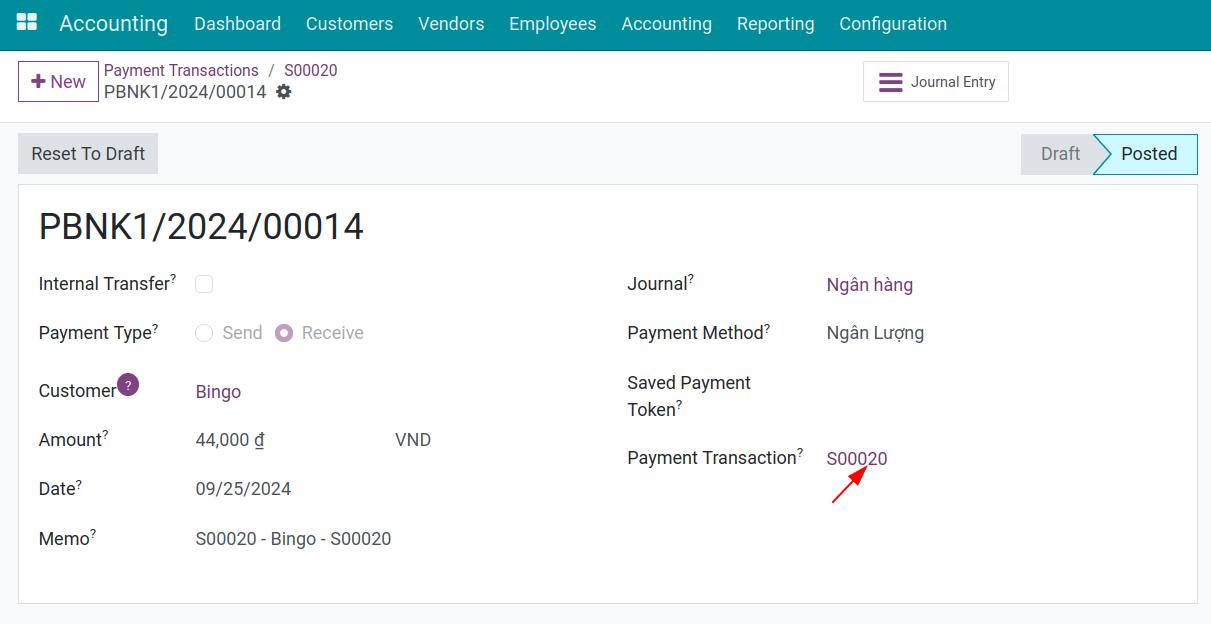Select the Receive payment type radio
The image size is (1211, 624).
pos(284,333)
